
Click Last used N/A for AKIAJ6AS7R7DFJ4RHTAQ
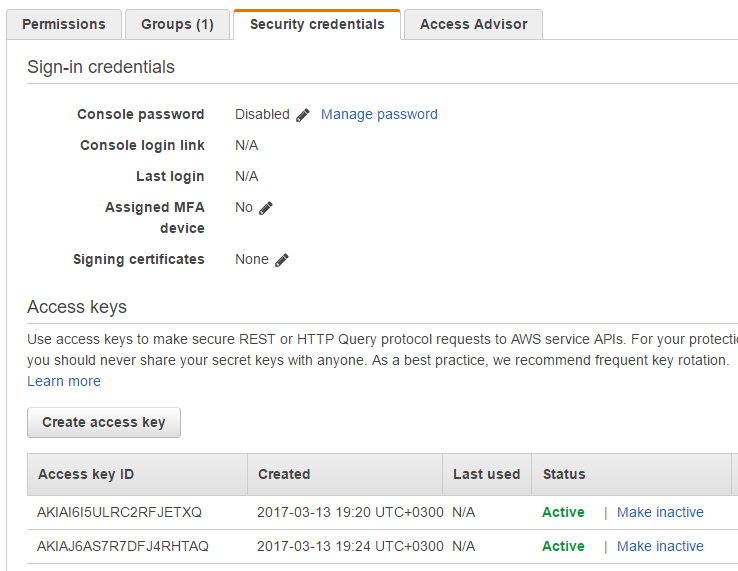click(x=464, y=546)
